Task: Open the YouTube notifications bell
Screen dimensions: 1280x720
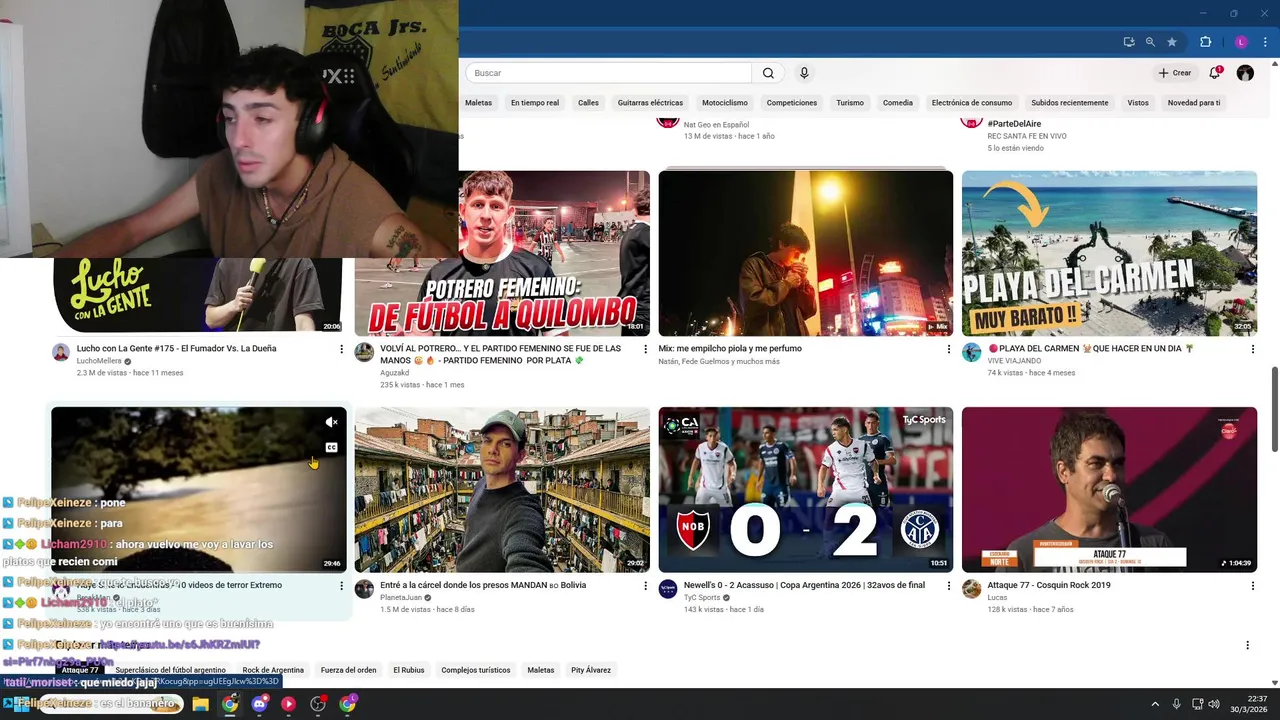Action: click(1215, 72)
